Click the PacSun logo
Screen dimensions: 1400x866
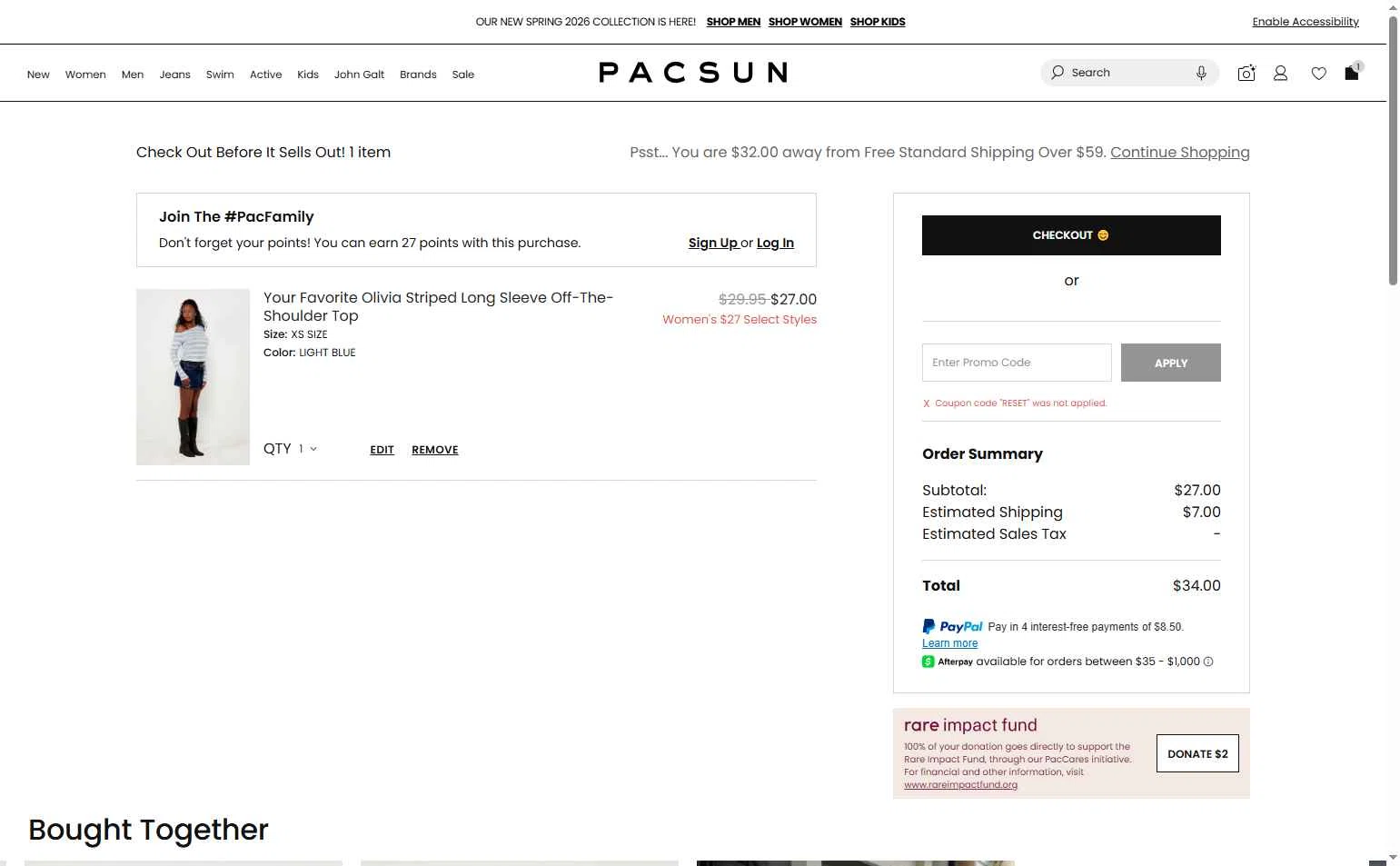click(693, 73)
